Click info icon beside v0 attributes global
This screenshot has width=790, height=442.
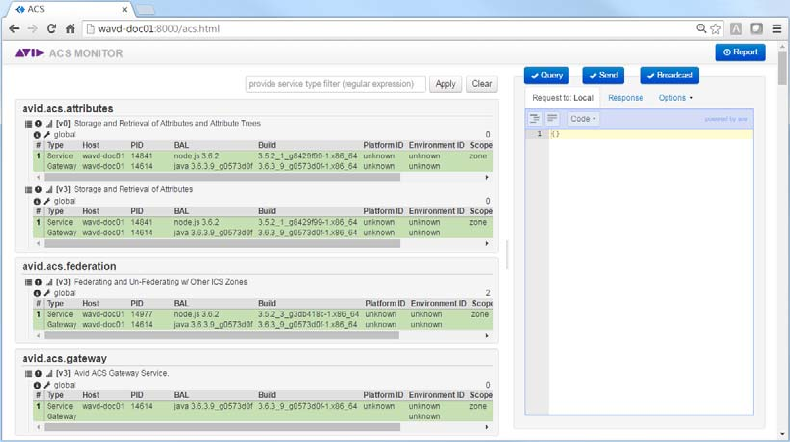click(x=37, y=135)
